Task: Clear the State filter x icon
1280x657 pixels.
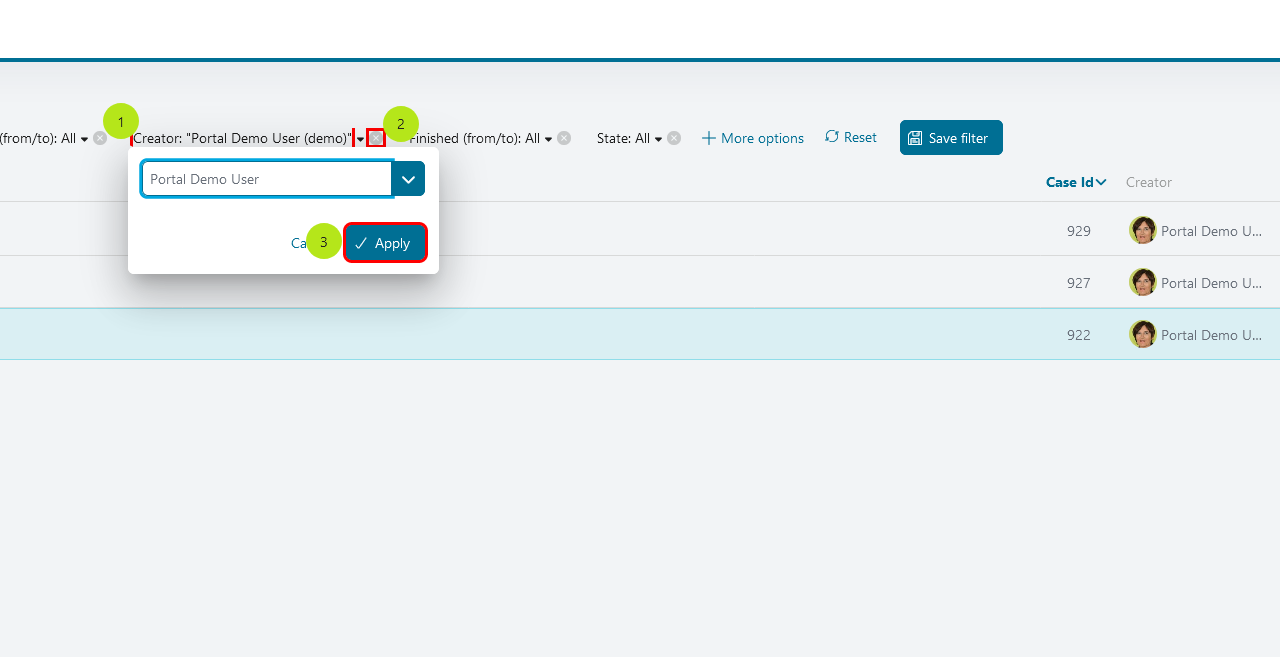Action: tap(674, 138)
